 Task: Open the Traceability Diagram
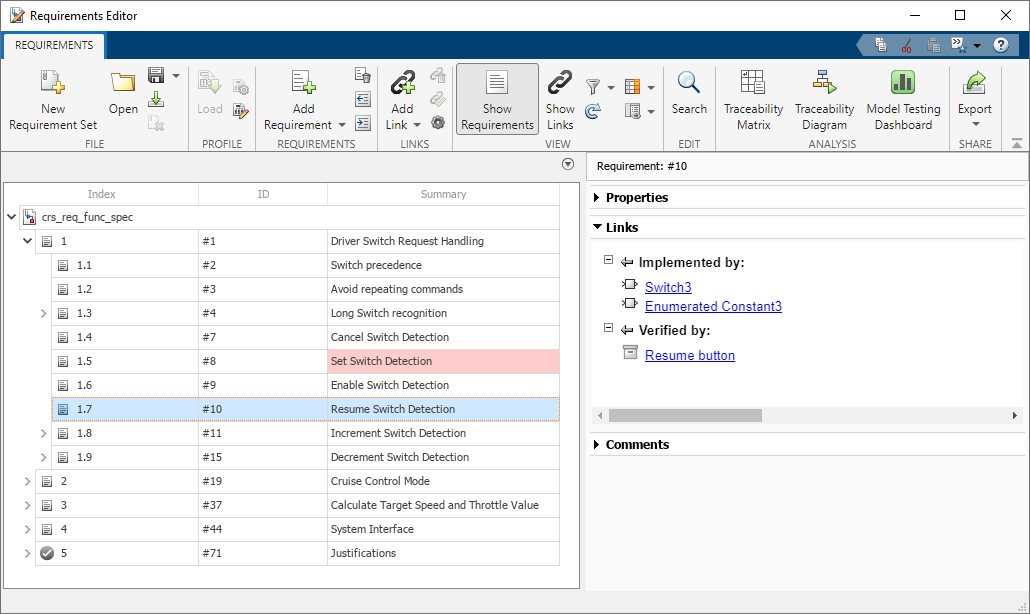pyautogui.click(x=824, y=98)
